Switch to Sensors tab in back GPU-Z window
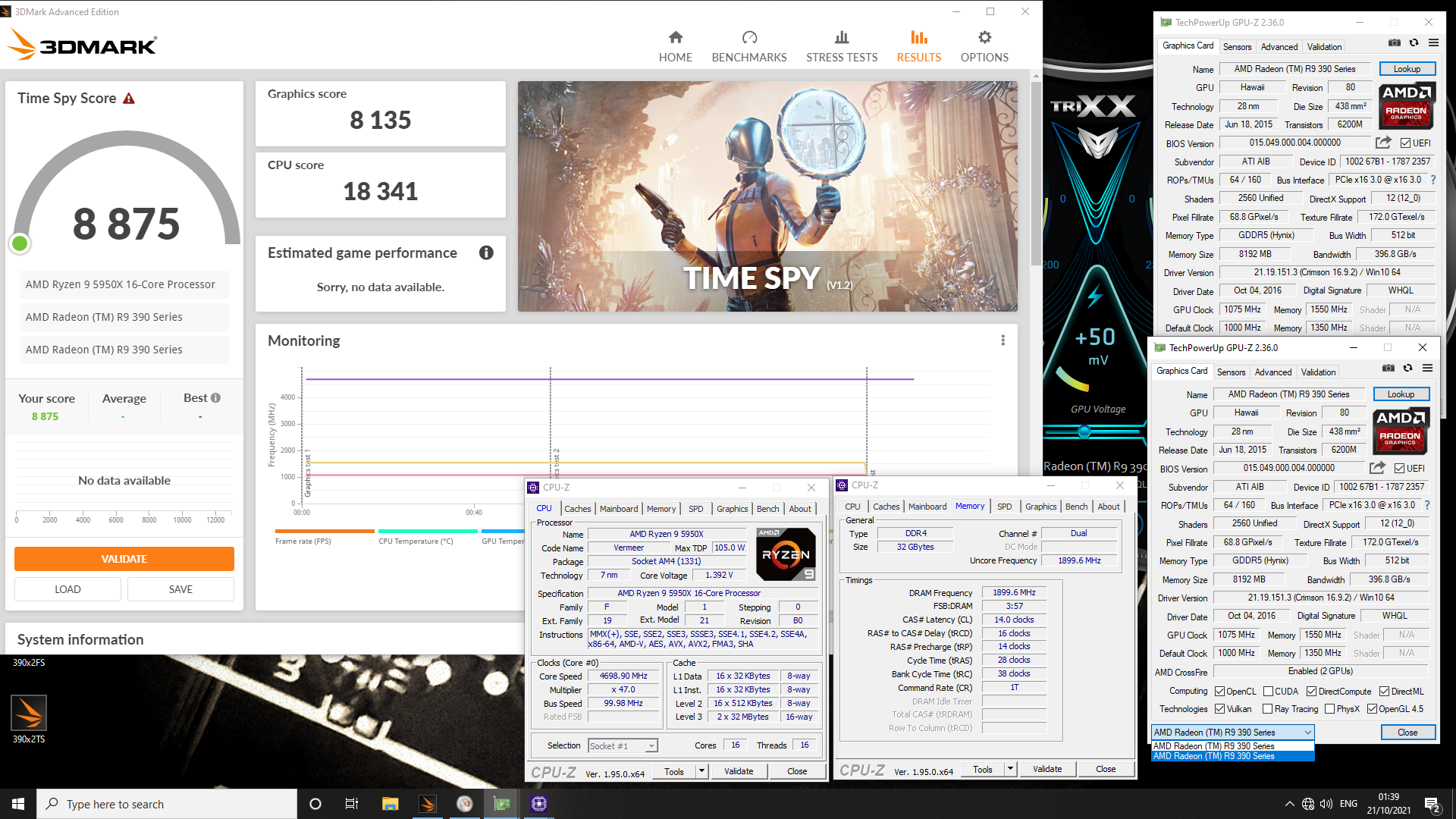The image size is (1456, 819). coord(1237,47)
